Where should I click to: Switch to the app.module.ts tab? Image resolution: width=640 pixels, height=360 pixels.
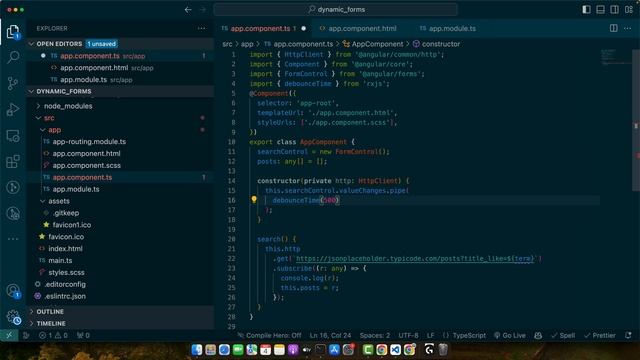[452, 29]
